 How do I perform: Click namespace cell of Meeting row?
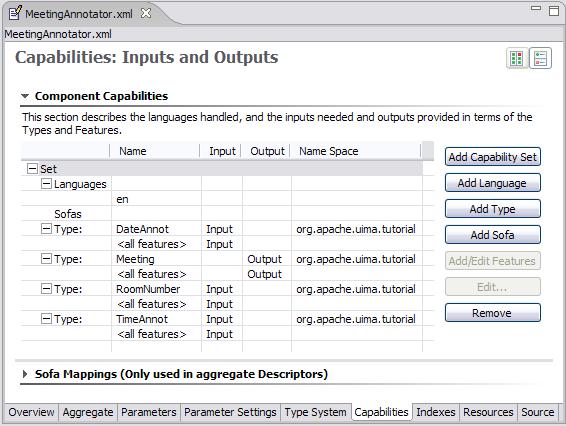tap(356, 259)
